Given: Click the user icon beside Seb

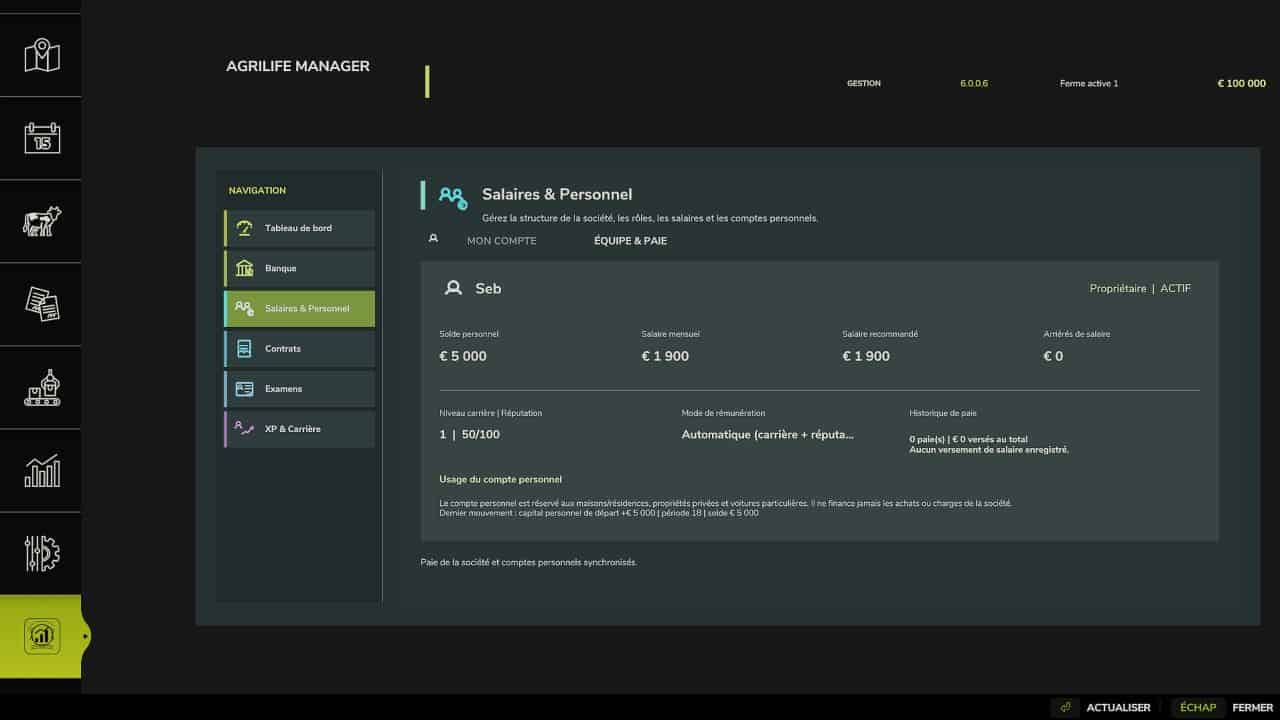Looking at the screenshot, I should coord(453,288).
